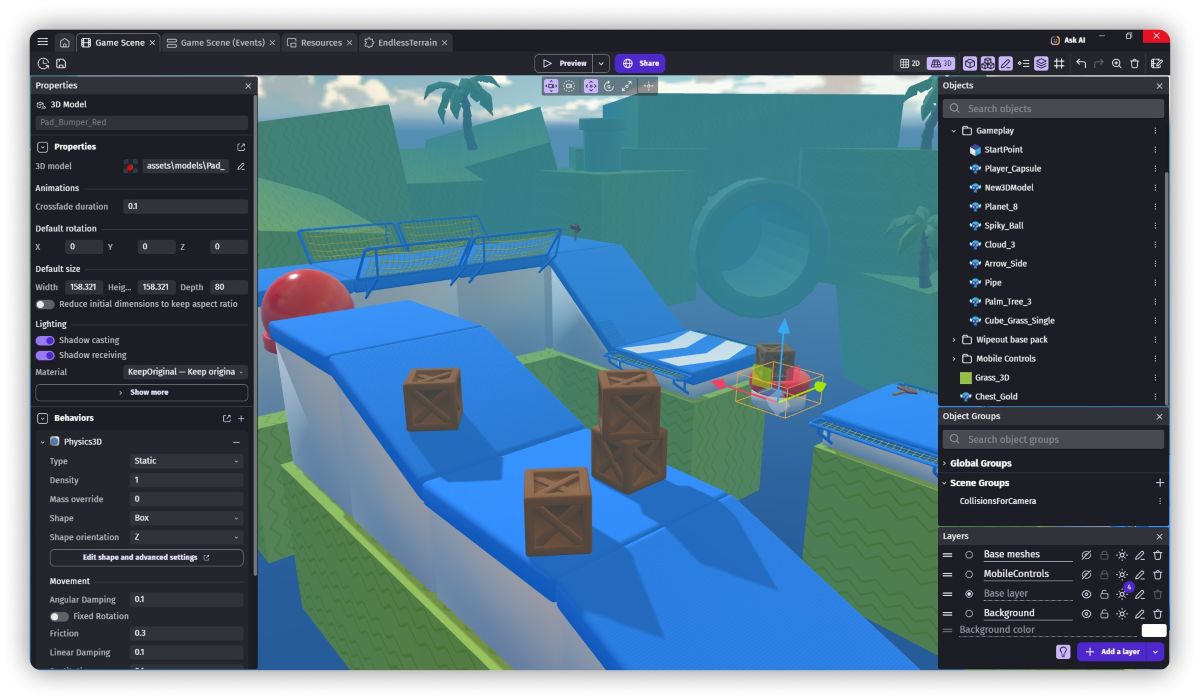Open the trash/delete icon in the top toolbar
This screenshot has width=1200, height=700.
[x=1134, y=62]
